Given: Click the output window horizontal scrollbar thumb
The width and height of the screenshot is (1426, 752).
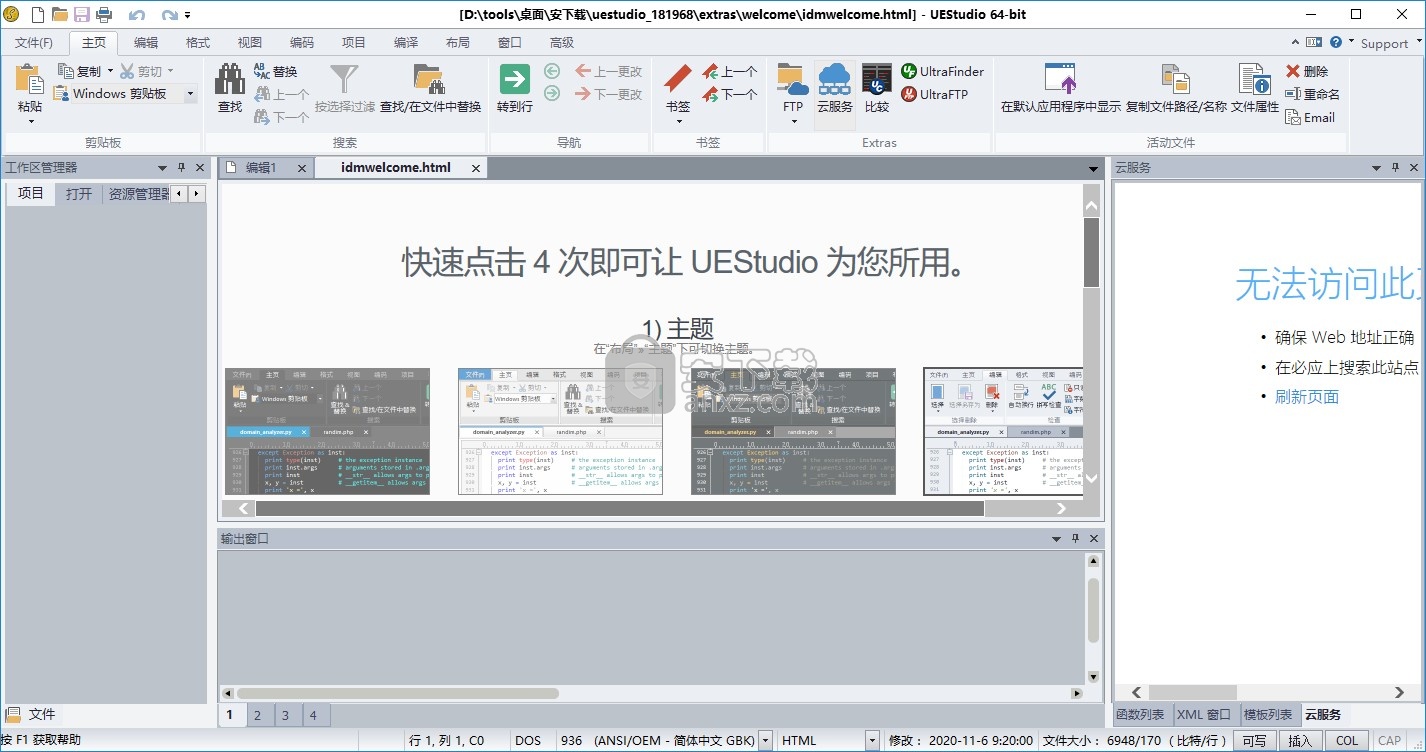Looking at the screenshot, I should [x=398, y=693].
